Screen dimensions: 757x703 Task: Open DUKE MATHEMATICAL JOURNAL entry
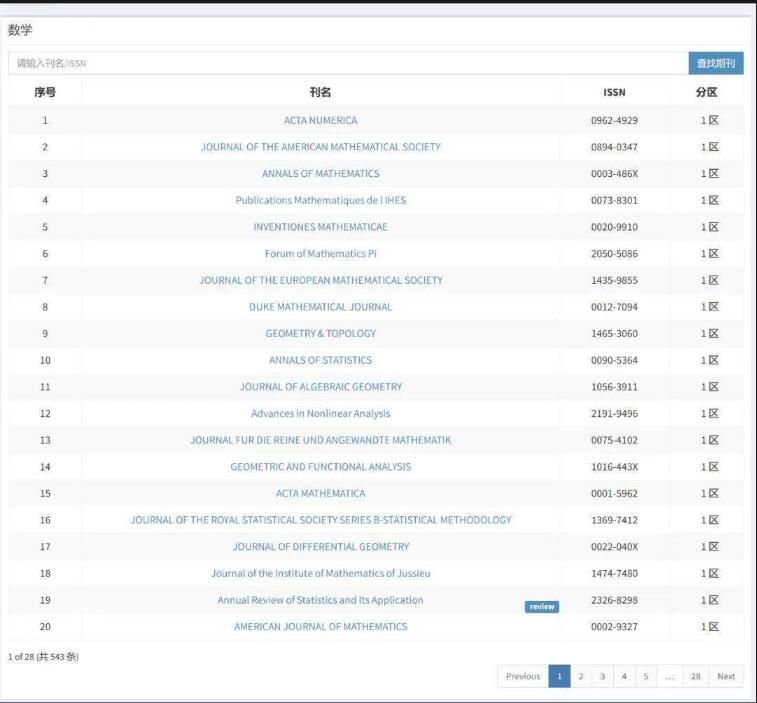tap(320, 307)
